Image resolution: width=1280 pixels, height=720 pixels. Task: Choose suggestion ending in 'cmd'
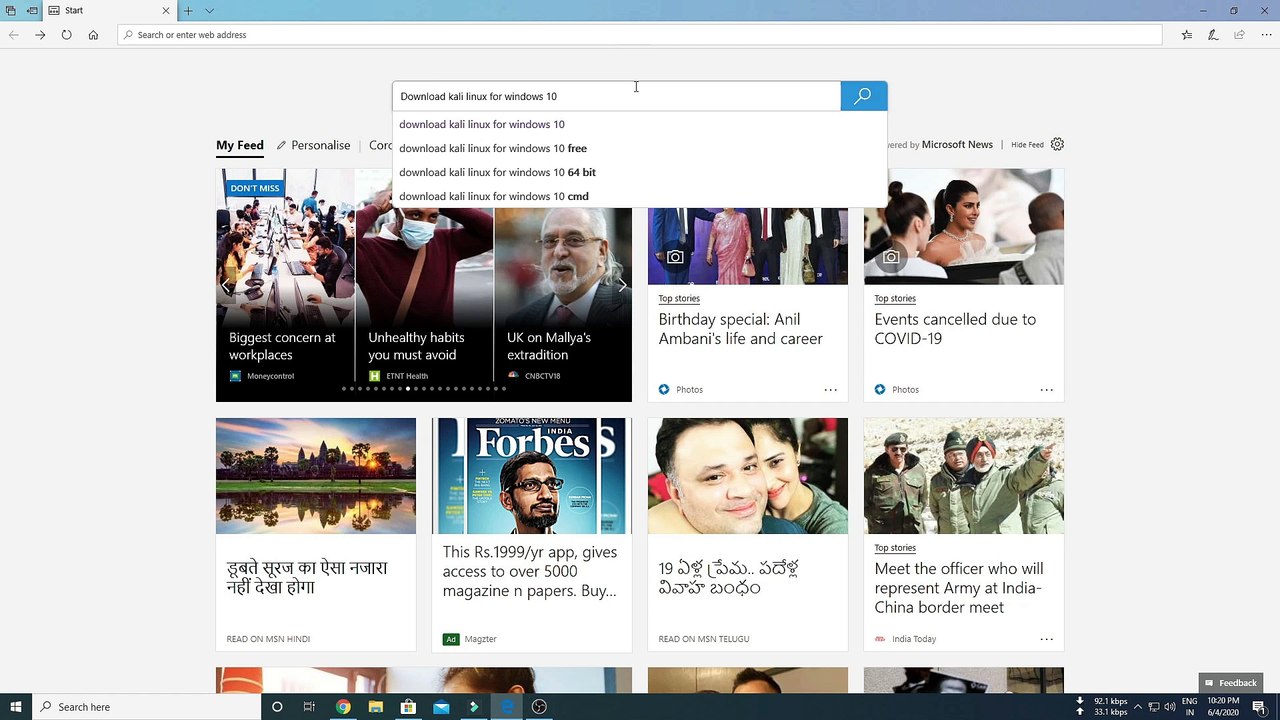[x=640, y=196]
